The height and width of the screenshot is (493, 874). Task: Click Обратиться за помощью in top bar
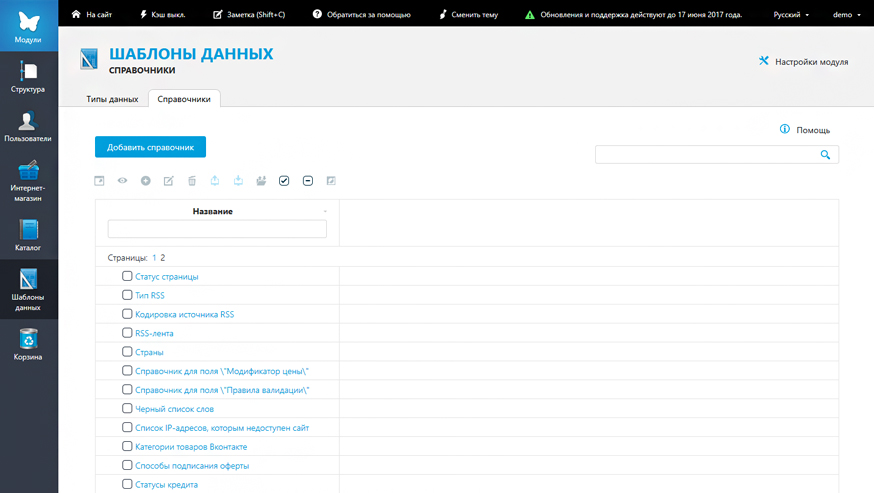coord(361,14)
